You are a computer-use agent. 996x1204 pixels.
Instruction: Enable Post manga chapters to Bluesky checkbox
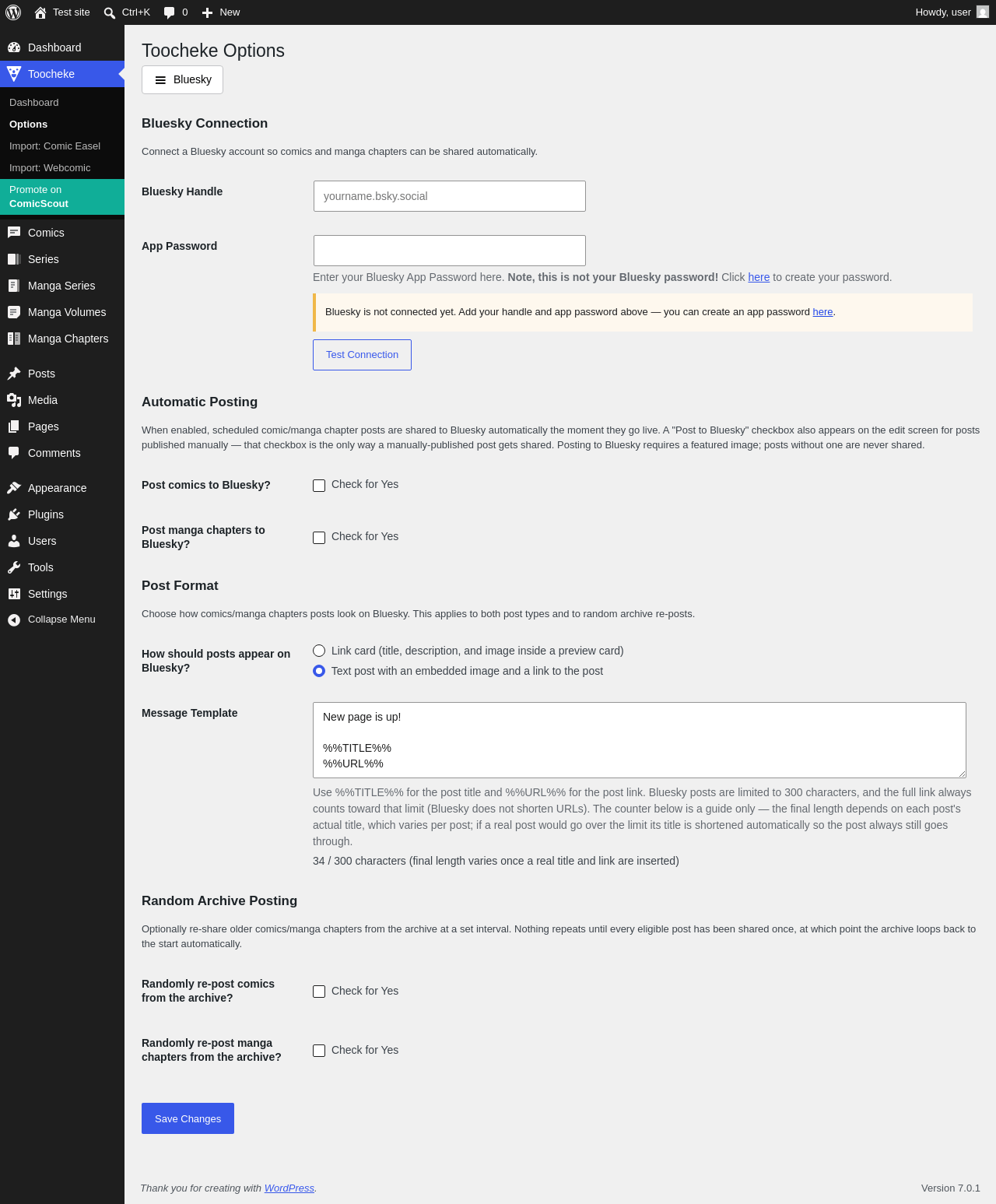click(x=319, y=538)
